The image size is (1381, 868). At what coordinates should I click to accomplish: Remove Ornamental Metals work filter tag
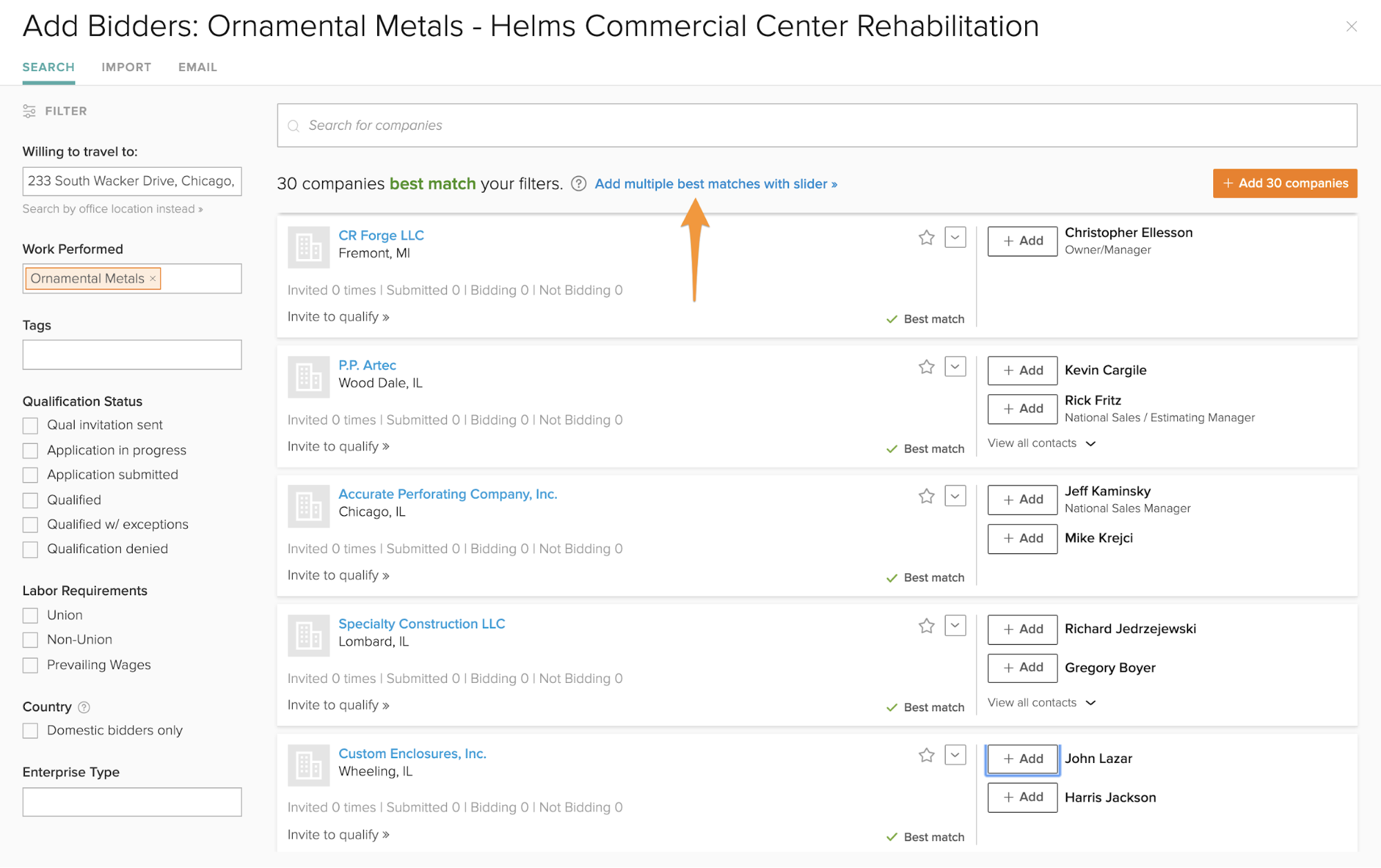(153, 278)
